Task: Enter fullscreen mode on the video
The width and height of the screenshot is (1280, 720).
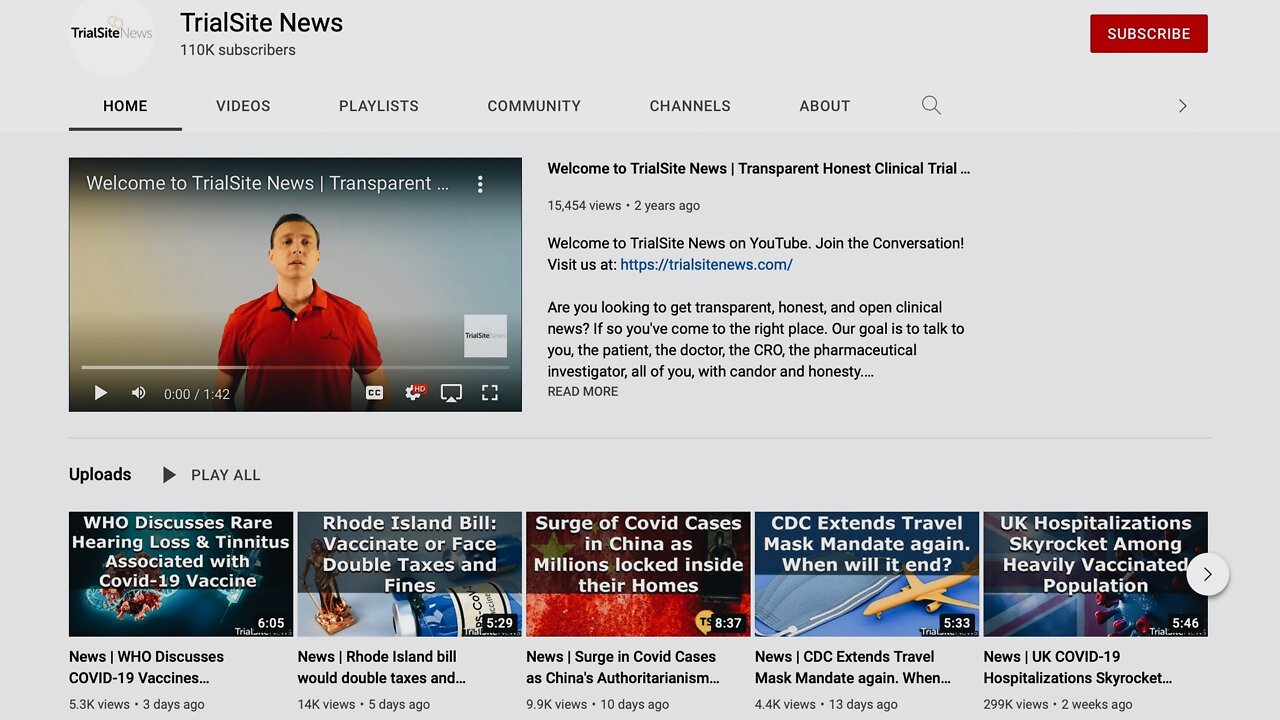Action: coord(490,393)
